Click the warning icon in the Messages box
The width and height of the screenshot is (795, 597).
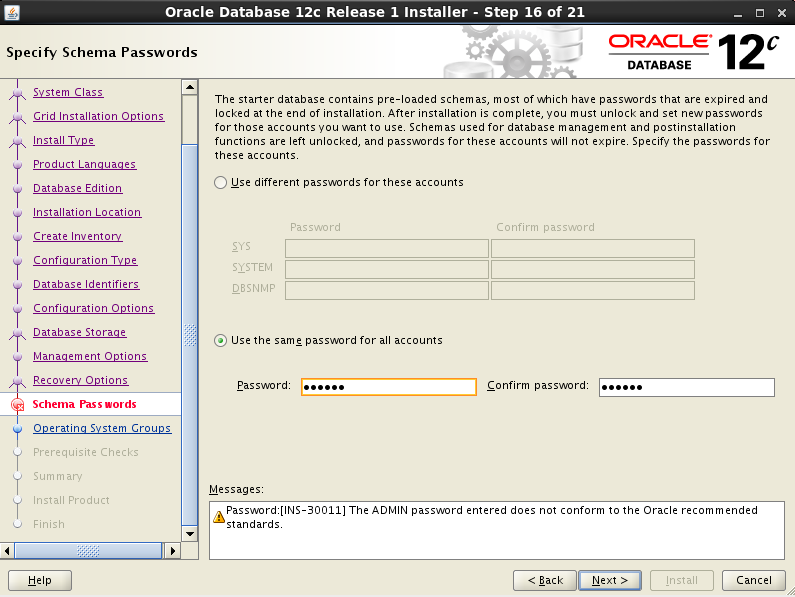(219, 517)
